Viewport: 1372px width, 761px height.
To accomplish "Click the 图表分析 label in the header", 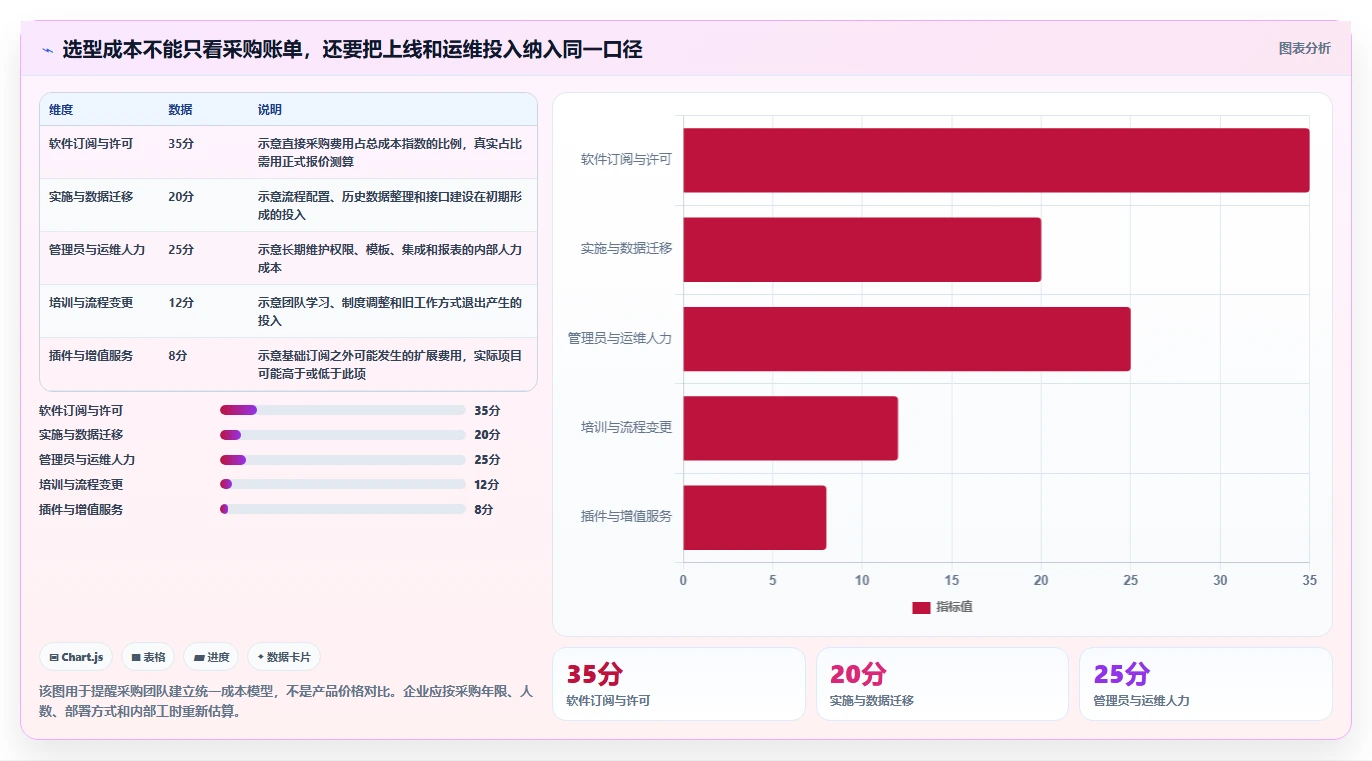I will pos(1304,48).
